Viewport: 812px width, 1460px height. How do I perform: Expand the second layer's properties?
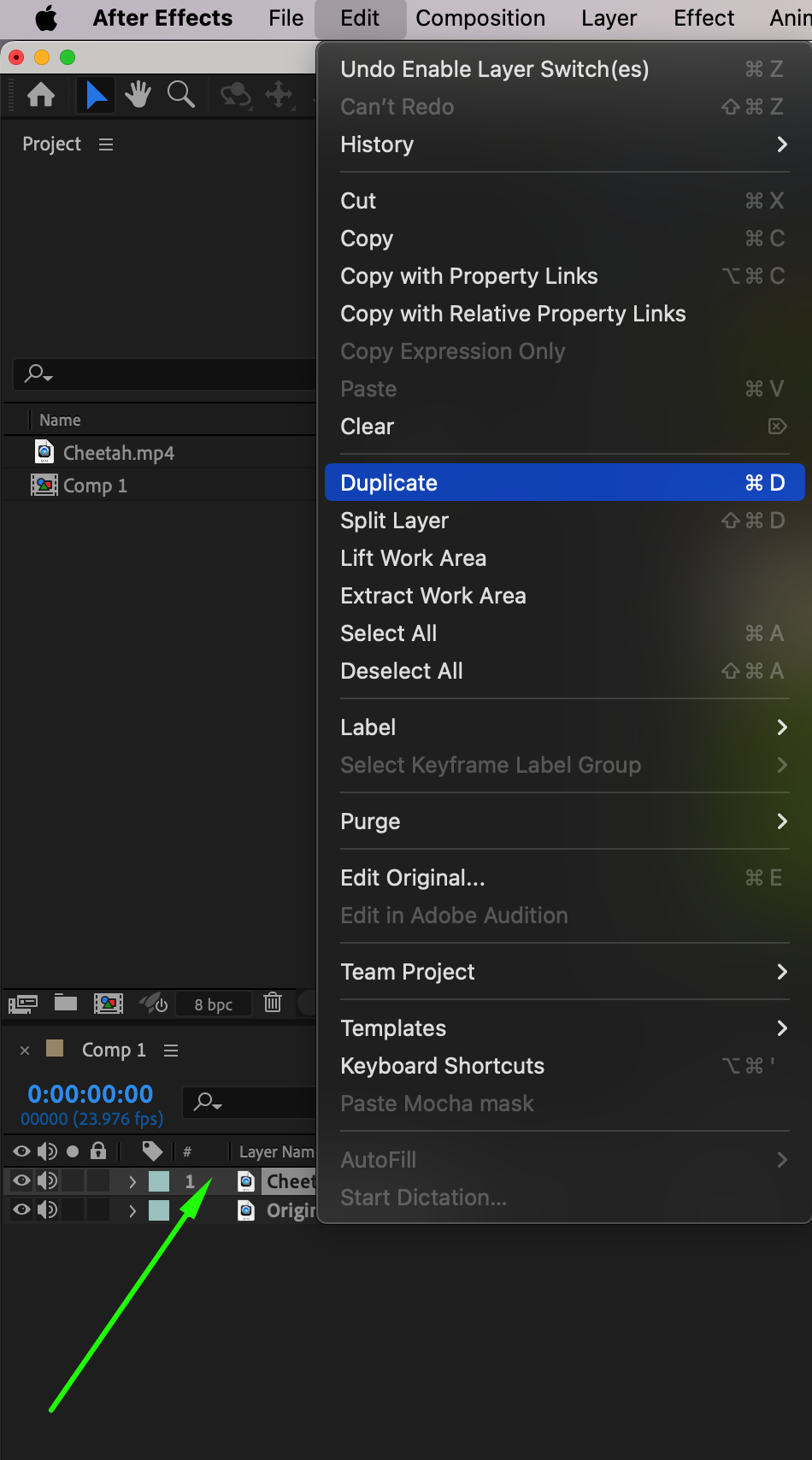click(x=132, y=1210)
